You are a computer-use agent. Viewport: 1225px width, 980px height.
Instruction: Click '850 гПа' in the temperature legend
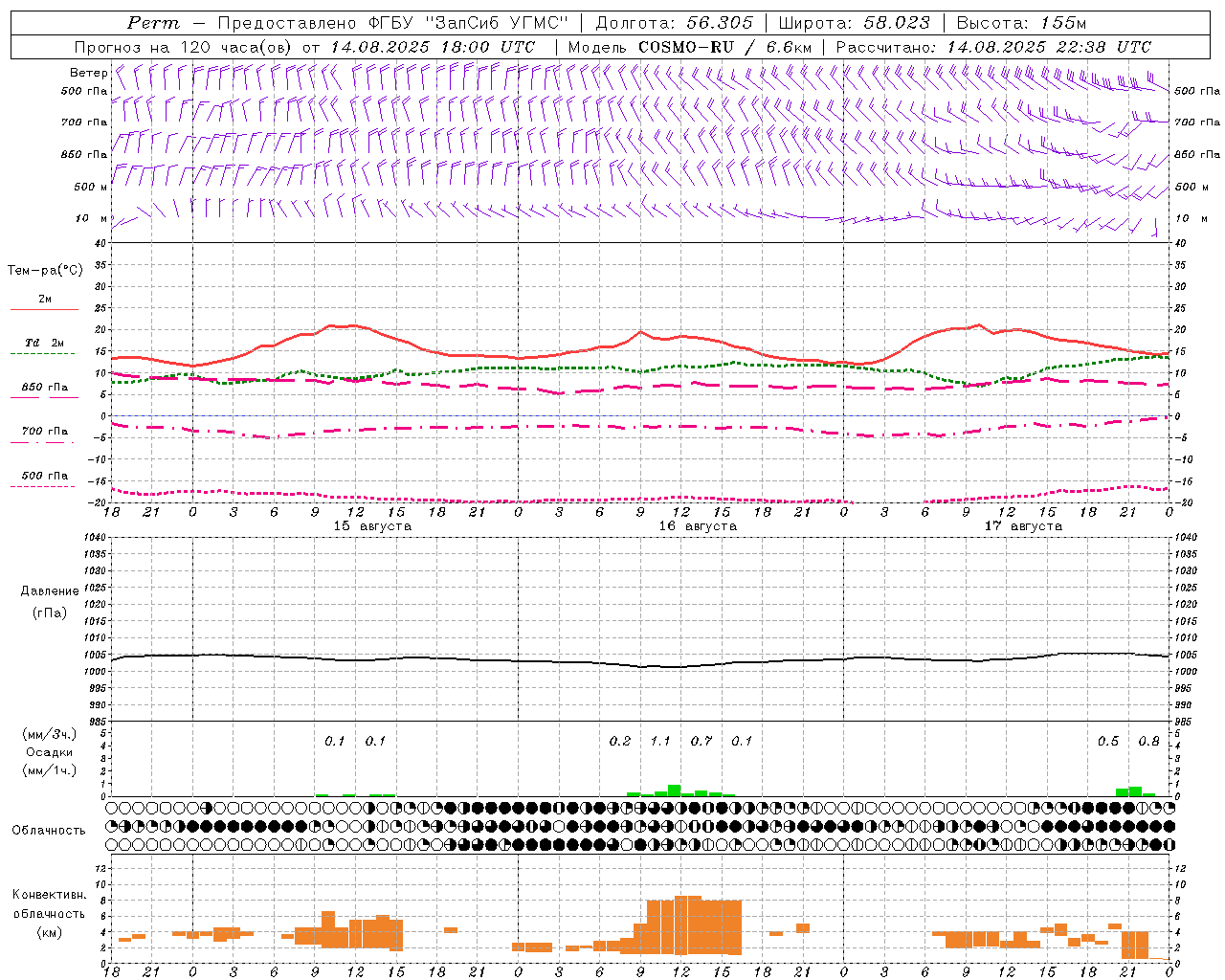pos(45,388)
